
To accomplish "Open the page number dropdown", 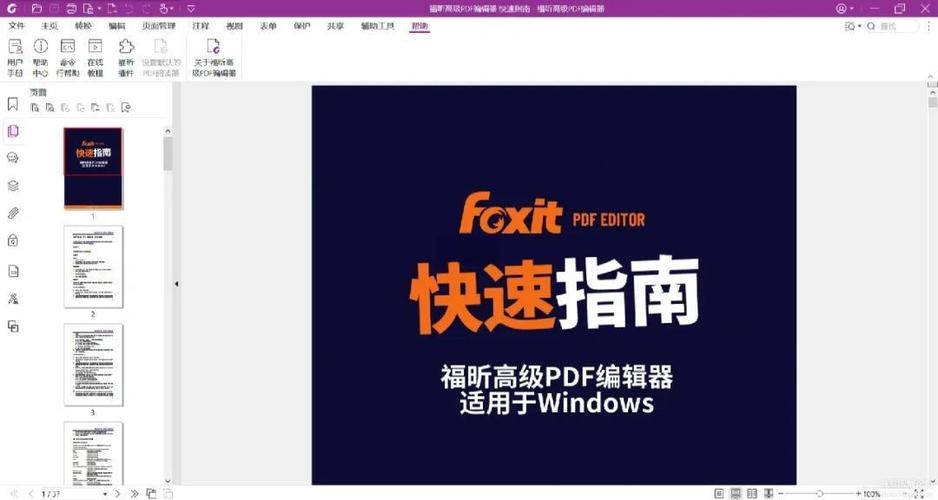I will 105,494.
